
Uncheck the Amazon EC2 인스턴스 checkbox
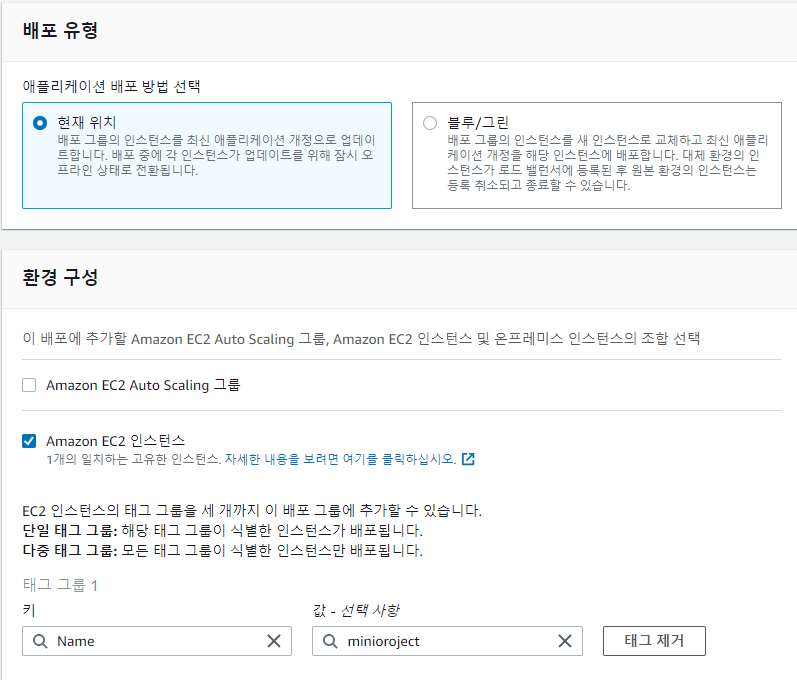29,441
